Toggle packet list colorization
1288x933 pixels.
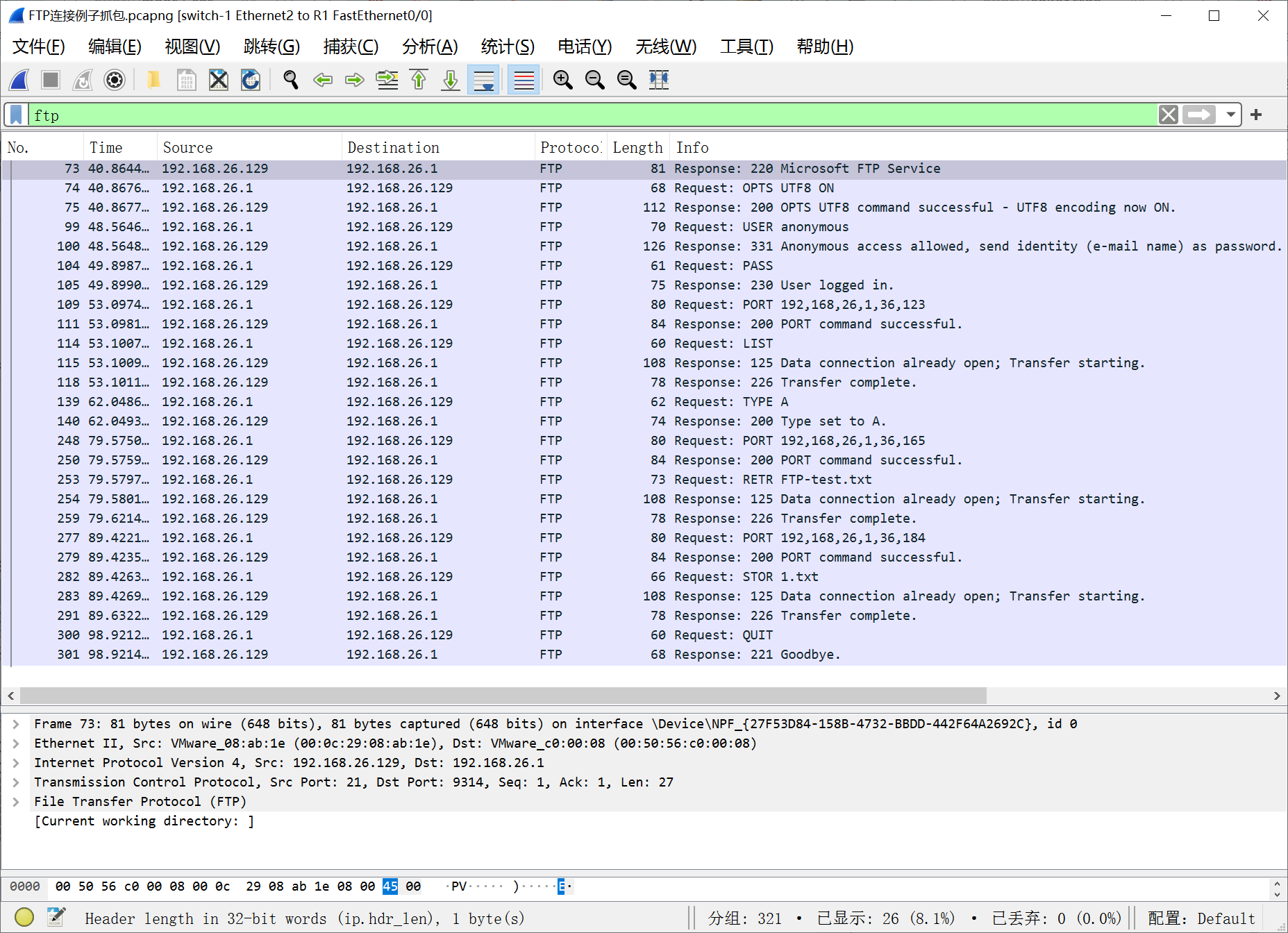pos(524,80)
